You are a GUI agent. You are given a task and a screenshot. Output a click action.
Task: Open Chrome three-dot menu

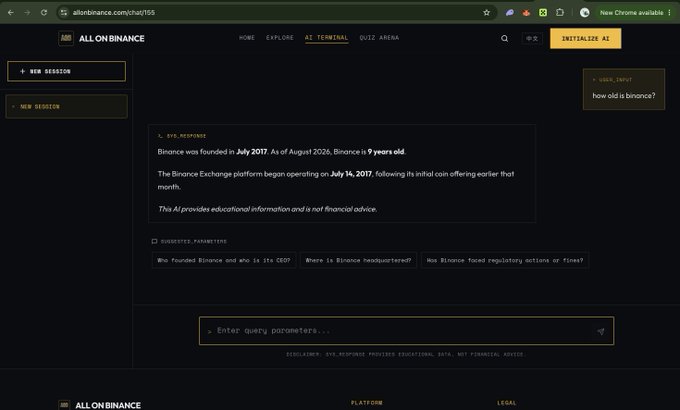point(670,13)
